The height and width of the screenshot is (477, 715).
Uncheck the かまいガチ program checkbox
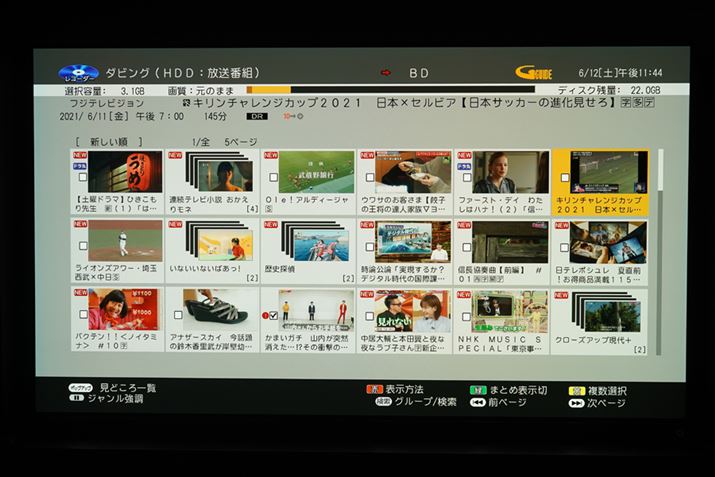[272, 315]
